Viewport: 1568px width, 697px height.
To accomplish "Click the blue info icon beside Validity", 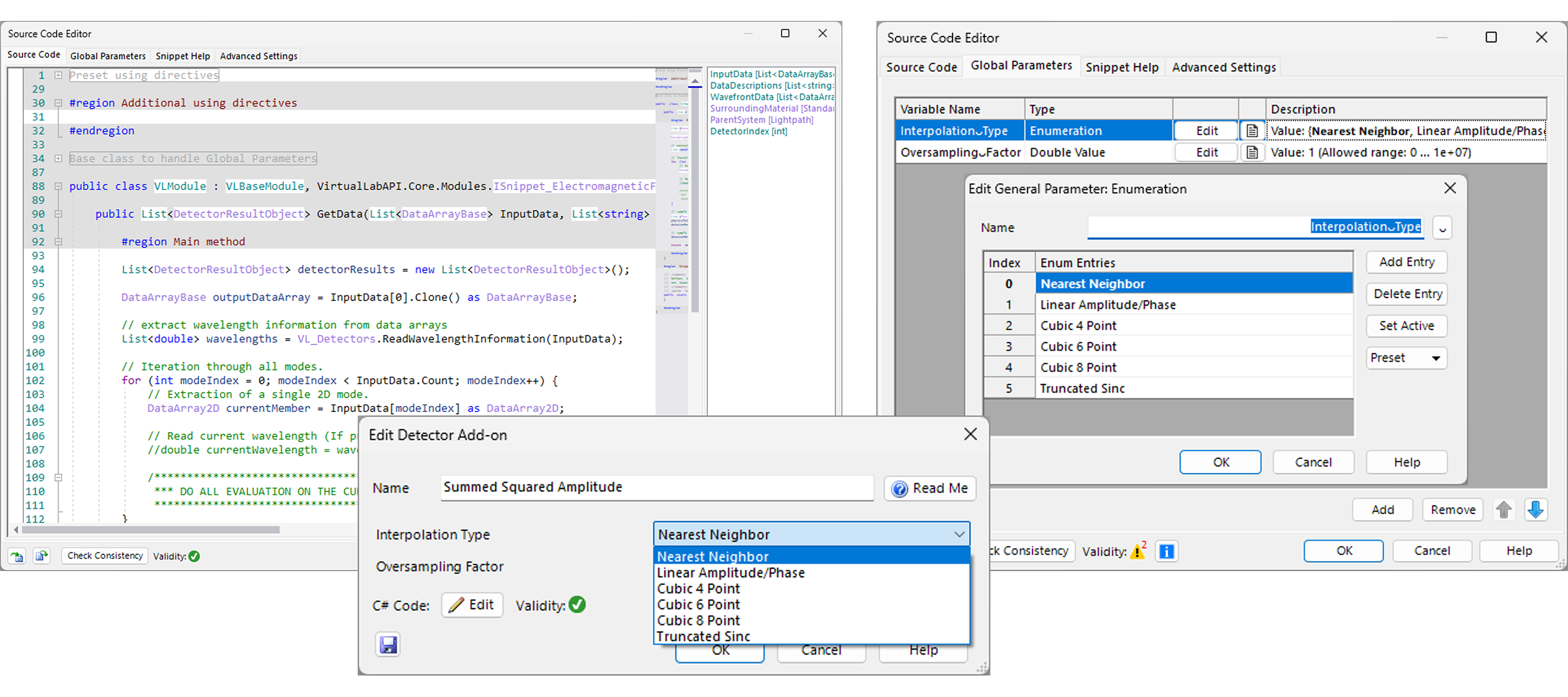I will coord(1166,551).
